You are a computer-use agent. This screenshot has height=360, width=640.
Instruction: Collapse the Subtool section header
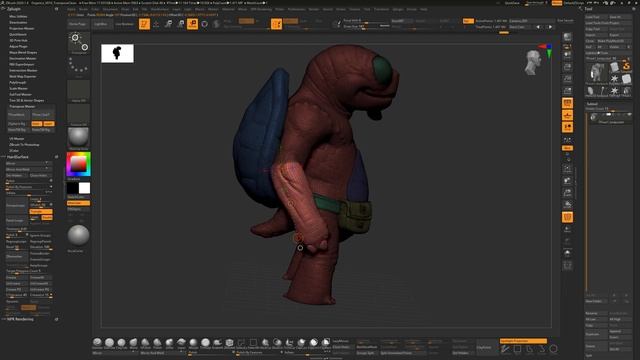tap(592, 104)
